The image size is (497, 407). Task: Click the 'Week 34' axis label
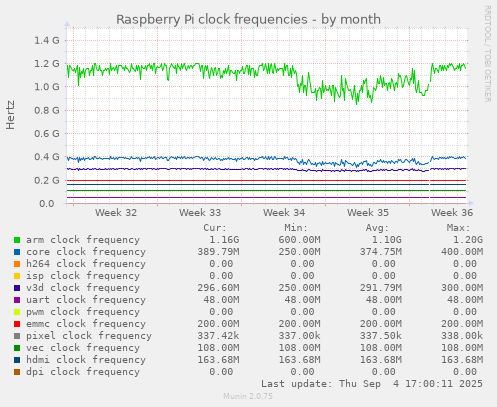[284, 213]
